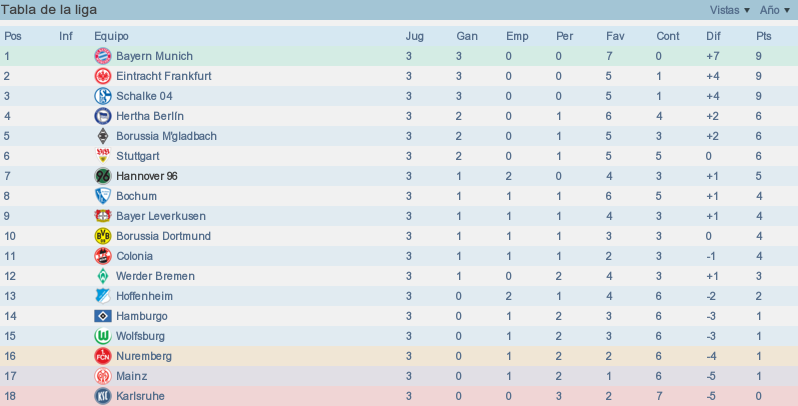The image size is (798, 406).
Task: Open the Borussia M'gladbach team link
Action: [x=166, y=136]
